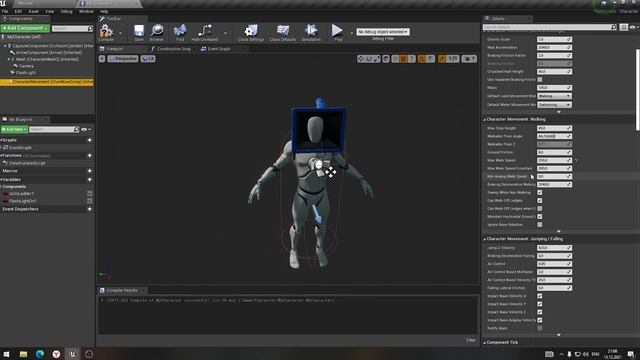Viewport: 640px width, 360px height.
Task: Click the Jump Z Velocity value field
Action: [x=554, y=248]
